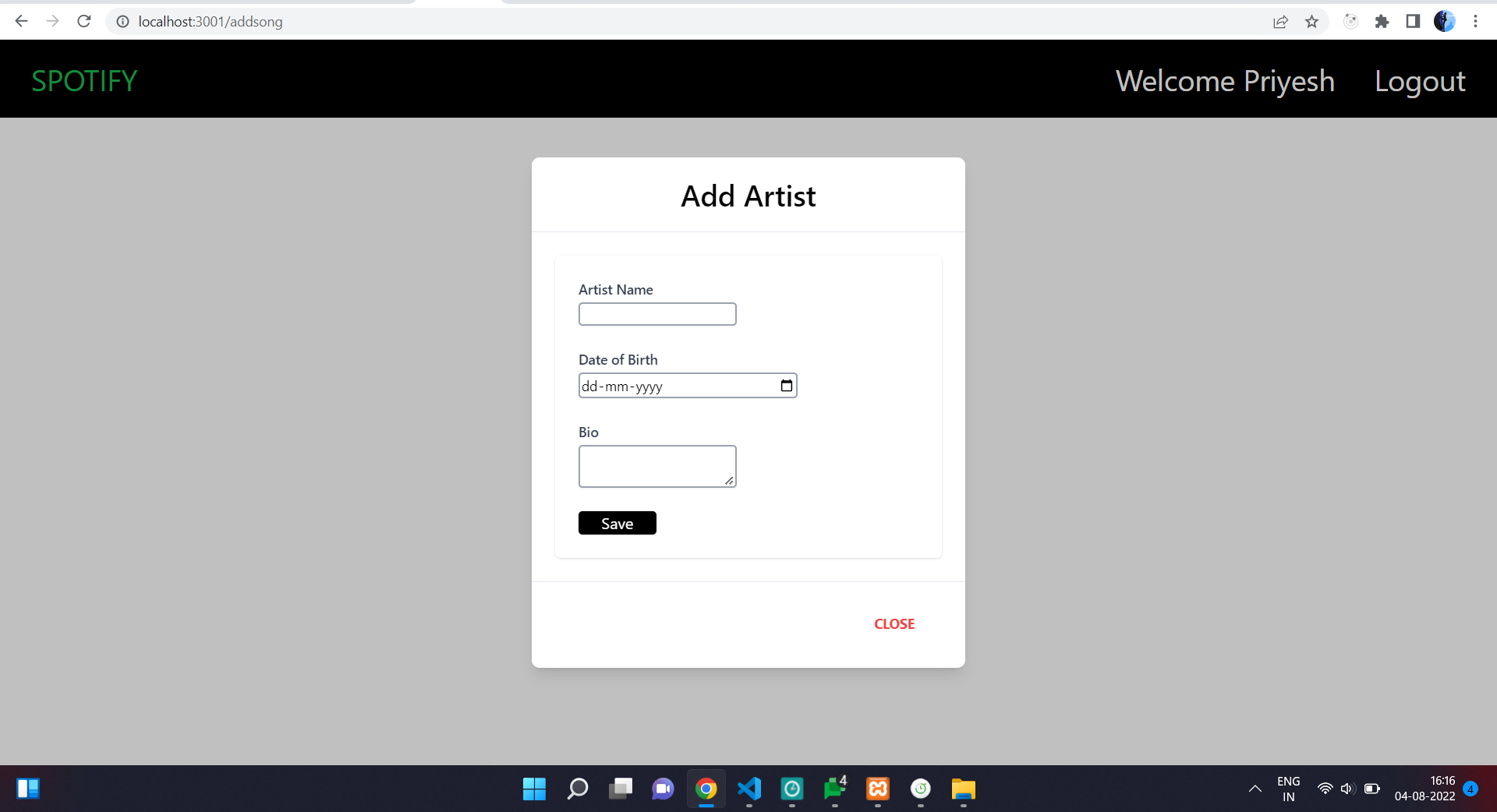Expand hidden system tray icons
This screenshot has width=1497, height=812.
click(x=1255, y=789)
